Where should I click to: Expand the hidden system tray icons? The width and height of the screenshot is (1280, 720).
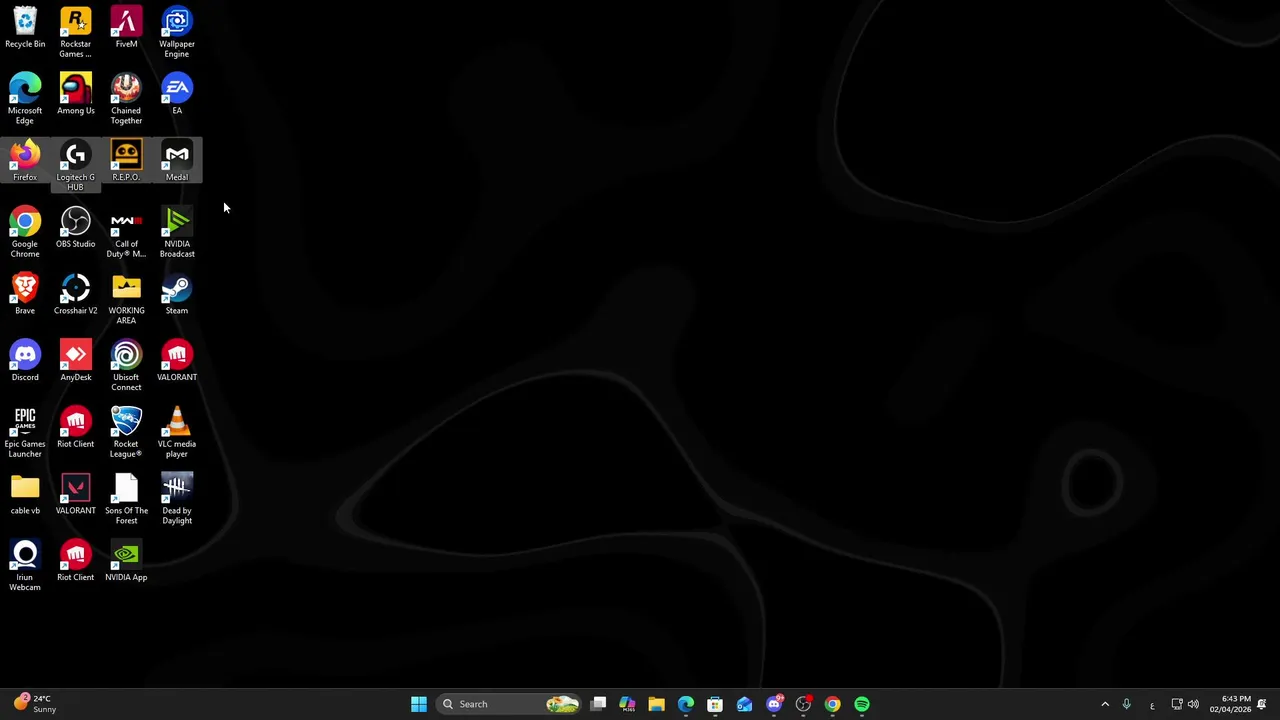tap(1105, 704)
